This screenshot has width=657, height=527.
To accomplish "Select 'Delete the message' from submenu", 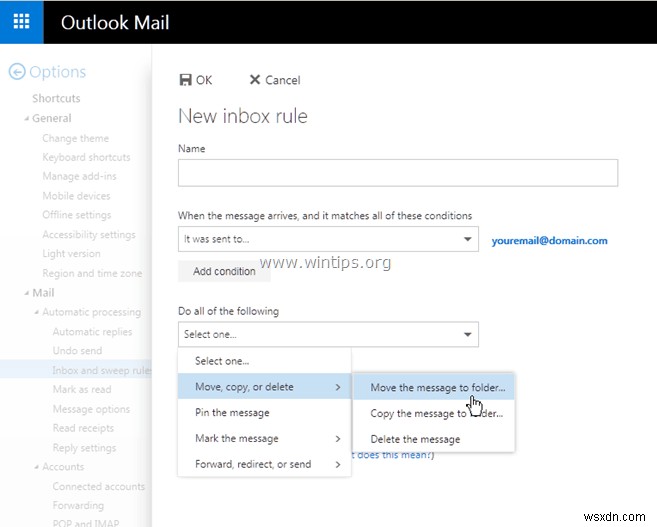I will pyautogui.click(x=415, y=439).
